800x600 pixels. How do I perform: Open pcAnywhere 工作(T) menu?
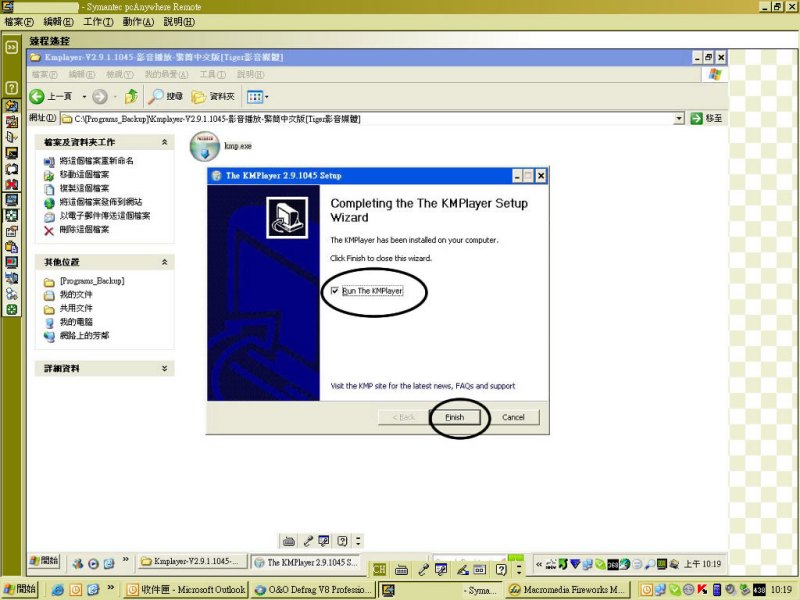[98, 22]
